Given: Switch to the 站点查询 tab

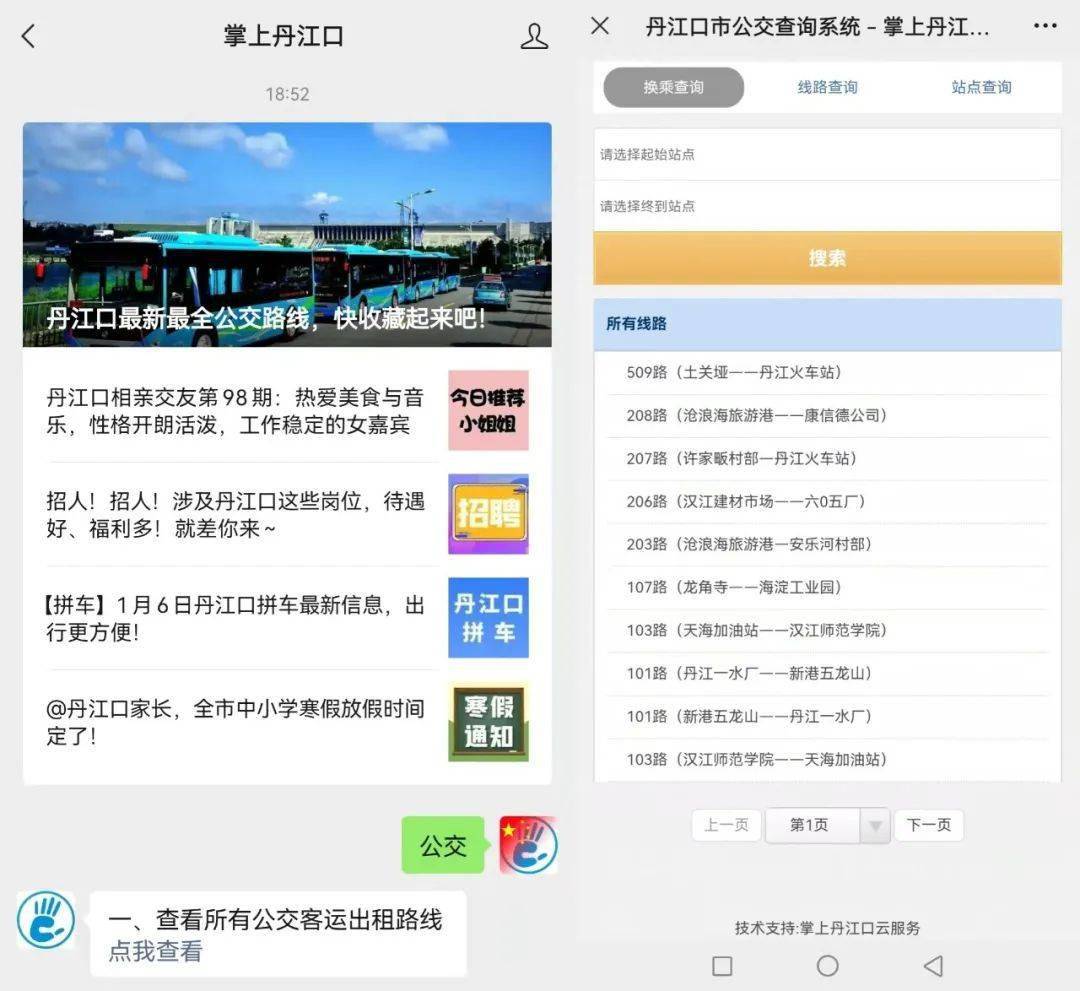Looking at the screenshot, I should [x=982, y=87].
